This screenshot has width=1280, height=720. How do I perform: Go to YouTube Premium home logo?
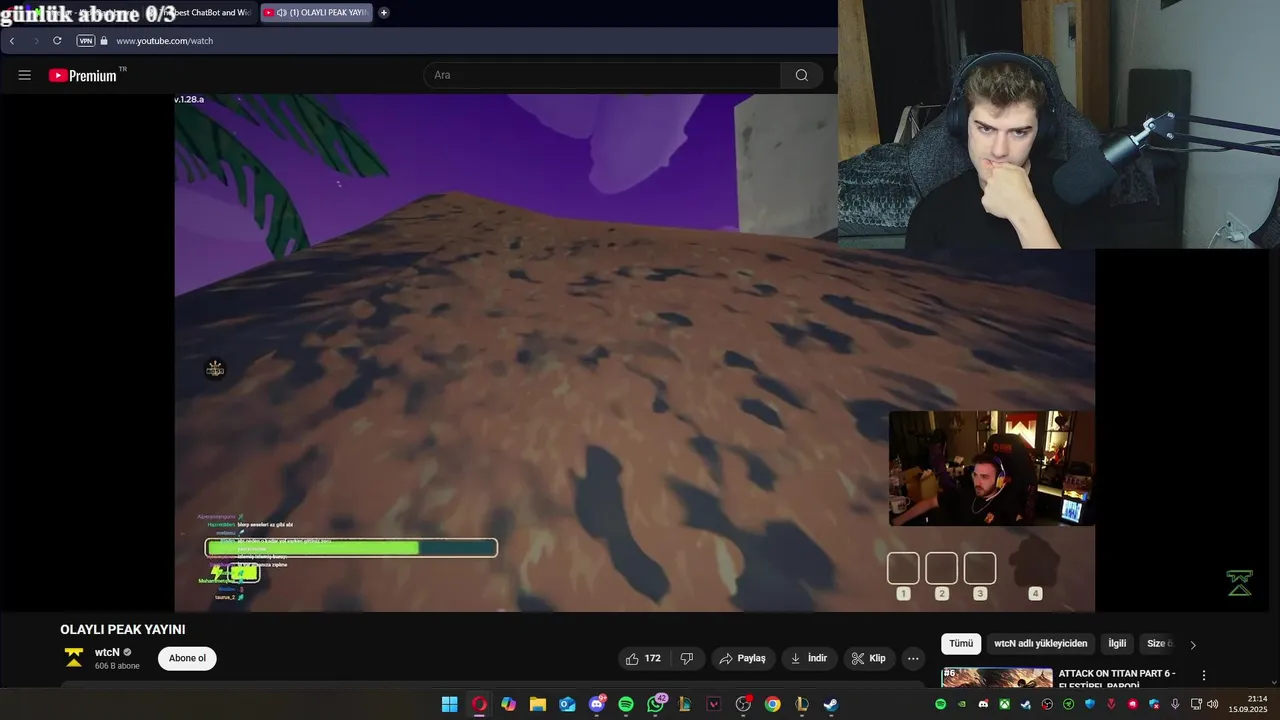pyautogui.click(x=83, y=75)
